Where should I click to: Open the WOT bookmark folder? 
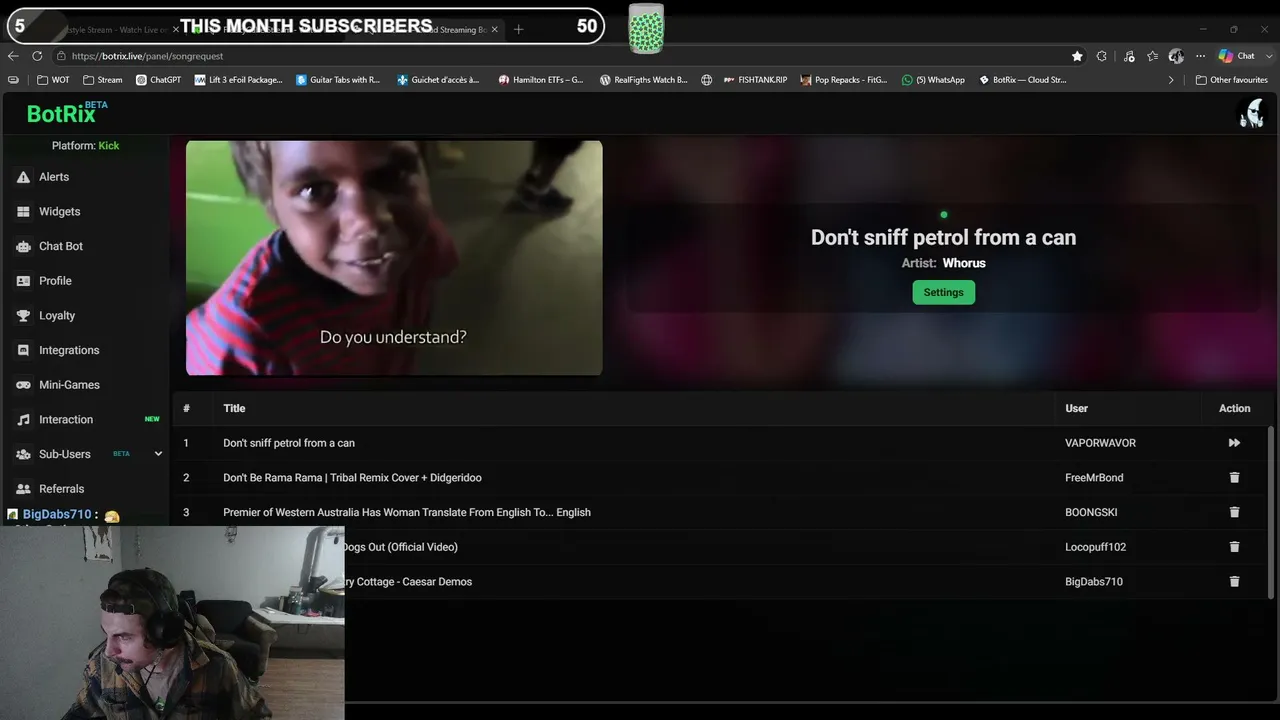[53, 80]
